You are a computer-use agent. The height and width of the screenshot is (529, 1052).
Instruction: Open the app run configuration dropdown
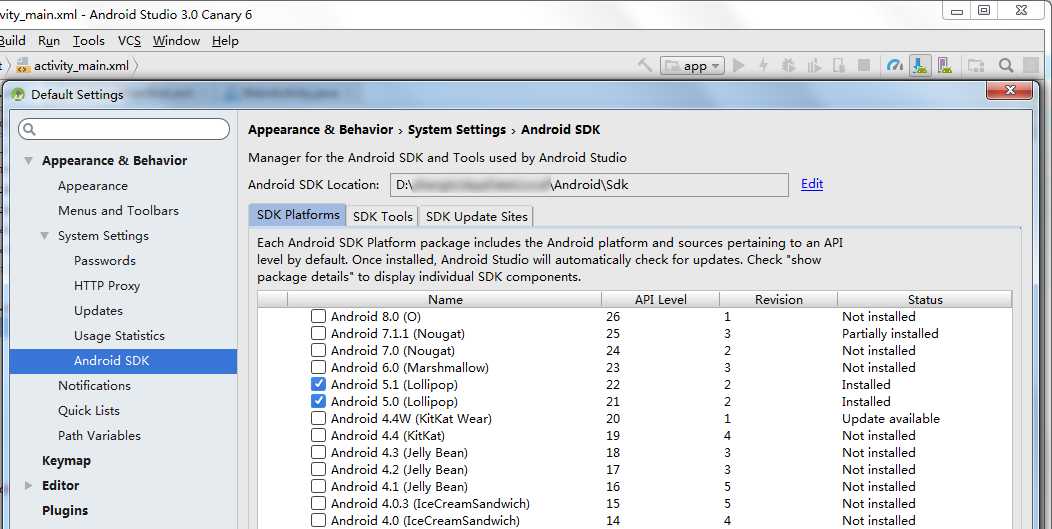tap(692, 65)
